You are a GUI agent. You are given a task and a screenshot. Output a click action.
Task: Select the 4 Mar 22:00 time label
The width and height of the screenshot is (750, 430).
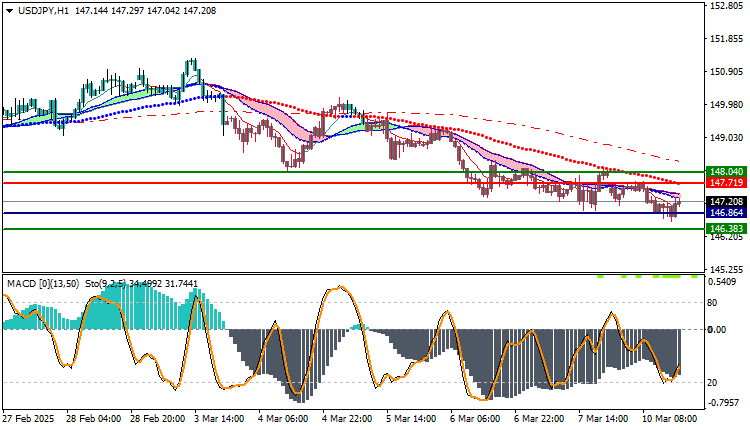[x=347, y=419]
